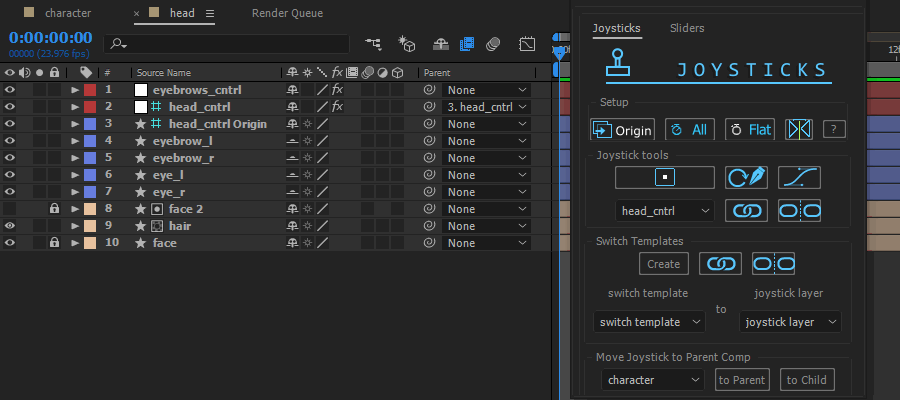This screenshot has width=900, height=400.
Task: Click the chain-link bind icon beside head_cntrl
Action: click(746, 211)
